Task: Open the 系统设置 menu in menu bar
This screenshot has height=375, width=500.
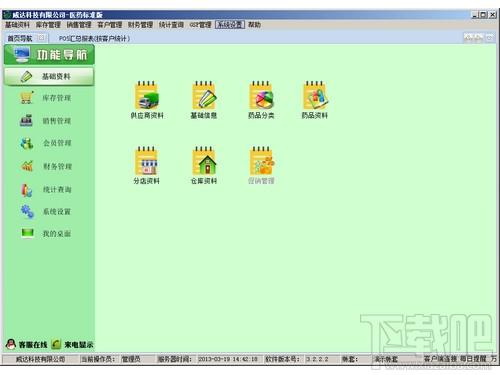Action: point(230,25)
